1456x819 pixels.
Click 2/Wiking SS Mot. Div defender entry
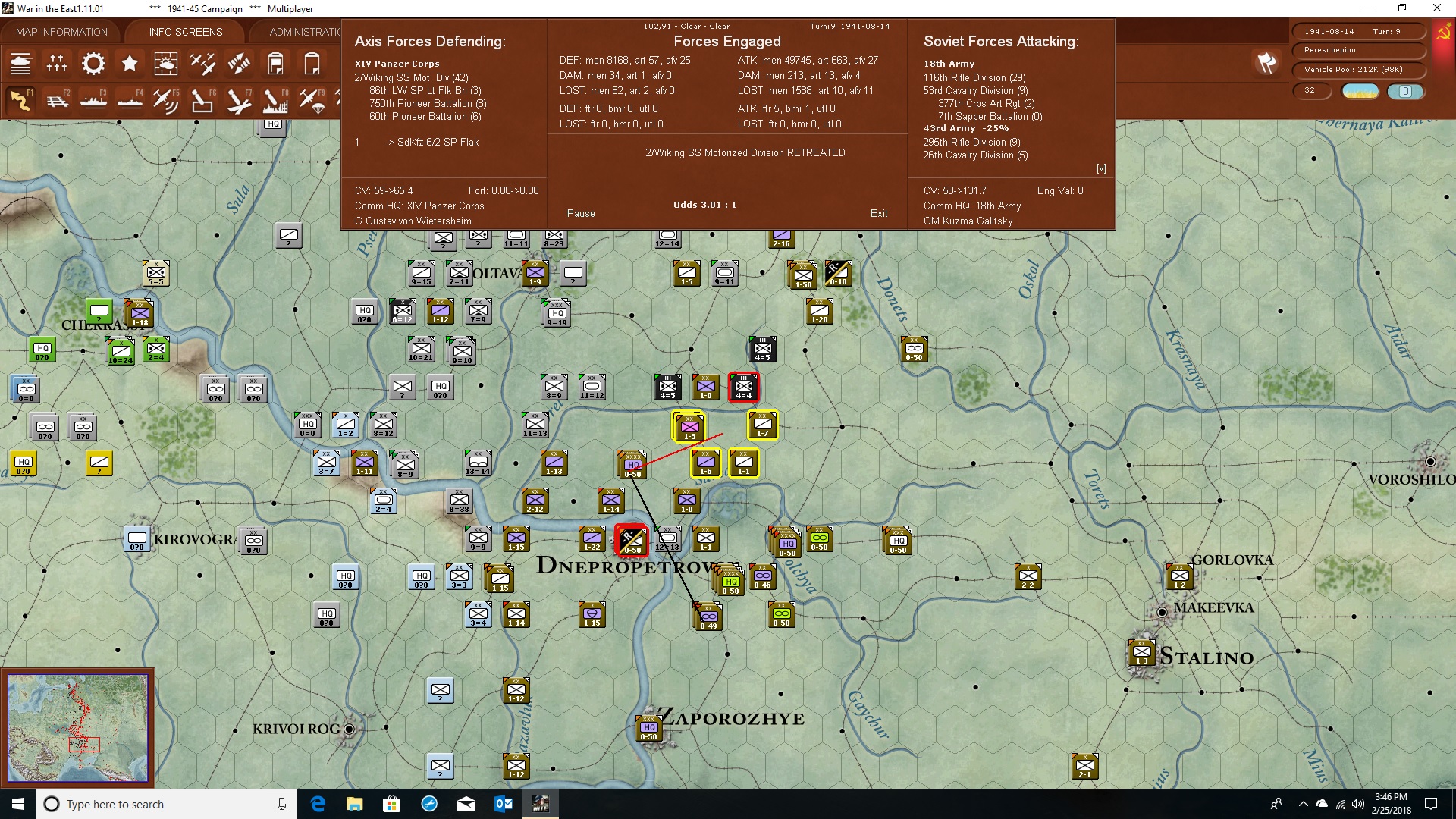(x=412, y=77)
